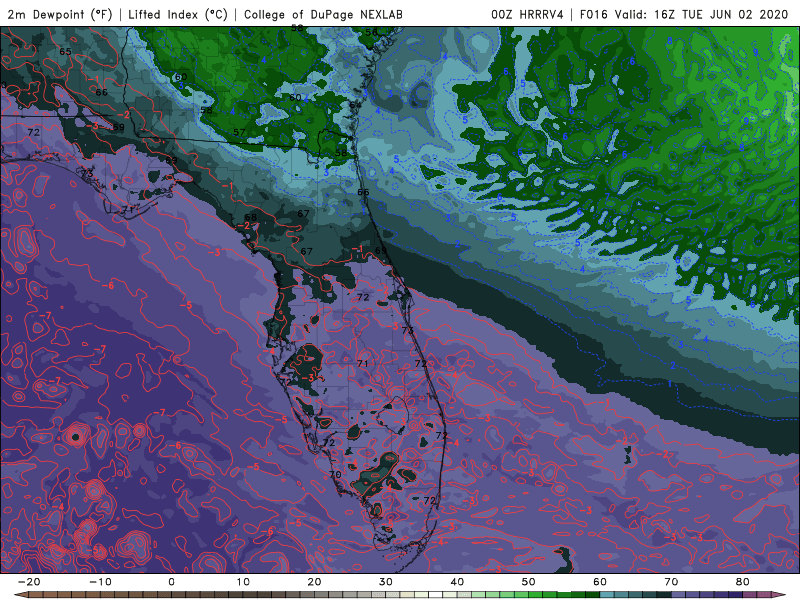Screen dimensions: 800x600
Task: Click the '20' color bar tick label
Action: click(314, 582)
